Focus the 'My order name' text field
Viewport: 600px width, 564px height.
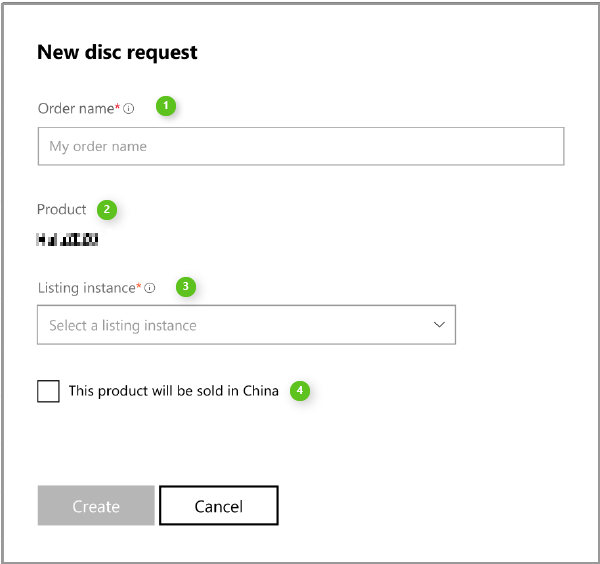300,146
